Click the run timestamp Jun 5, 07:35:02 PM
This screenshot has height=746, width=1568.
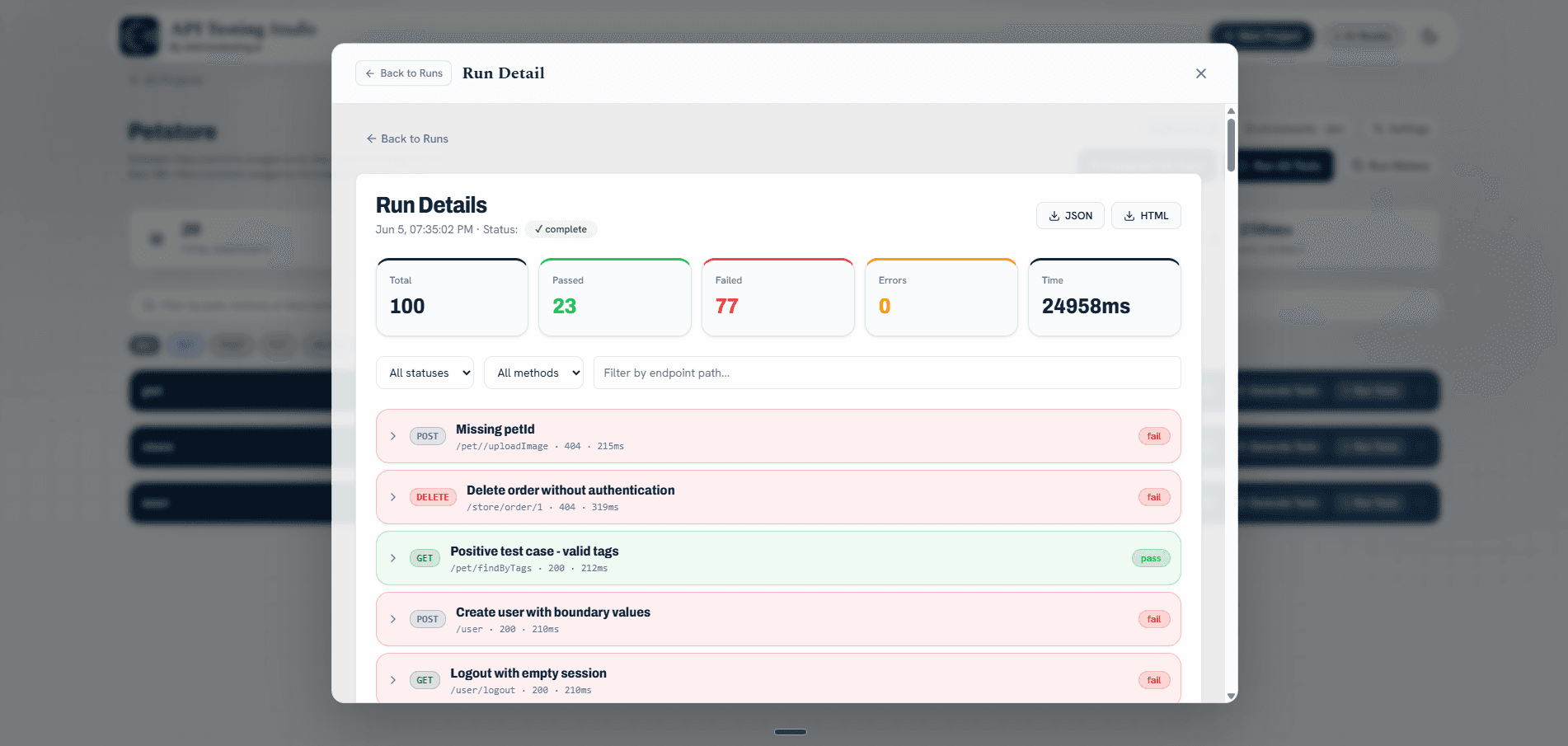425,229
